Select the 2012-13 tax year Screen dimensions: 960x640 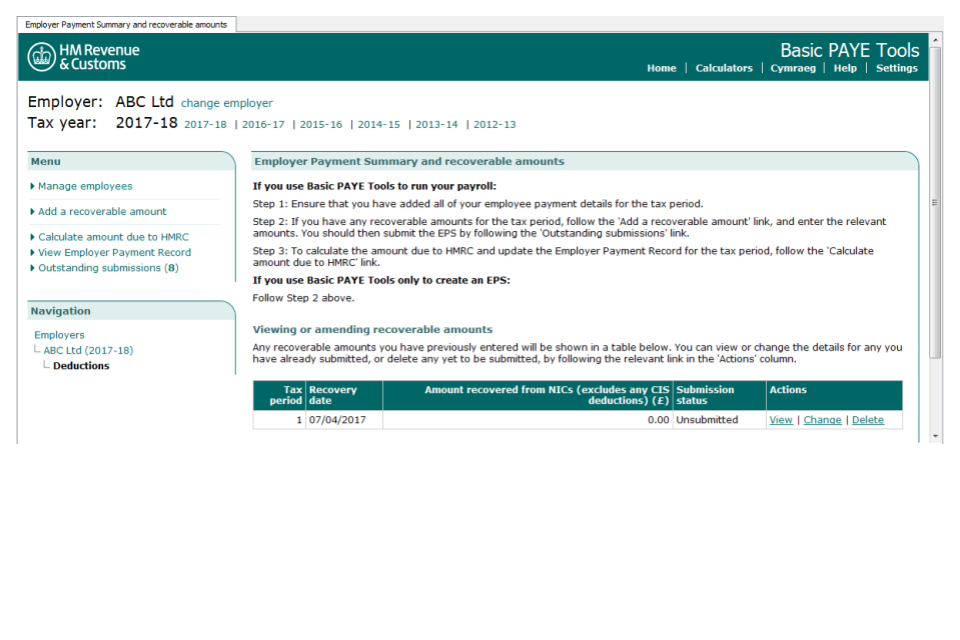click(x=492, y=124)
